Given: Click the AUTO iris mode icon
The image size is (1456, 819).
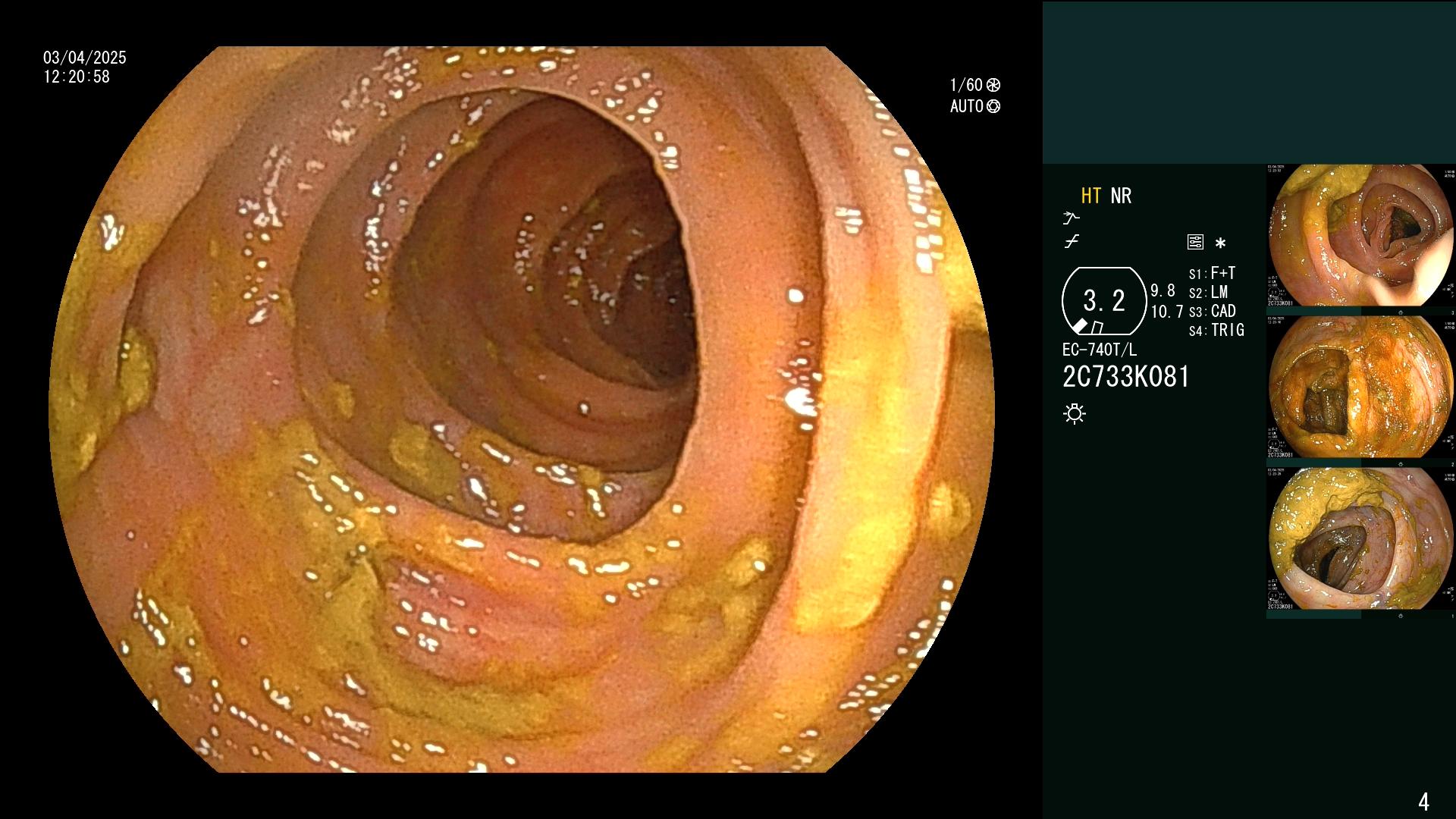Looking at the screenshot, I should click(x=993, y=106).
